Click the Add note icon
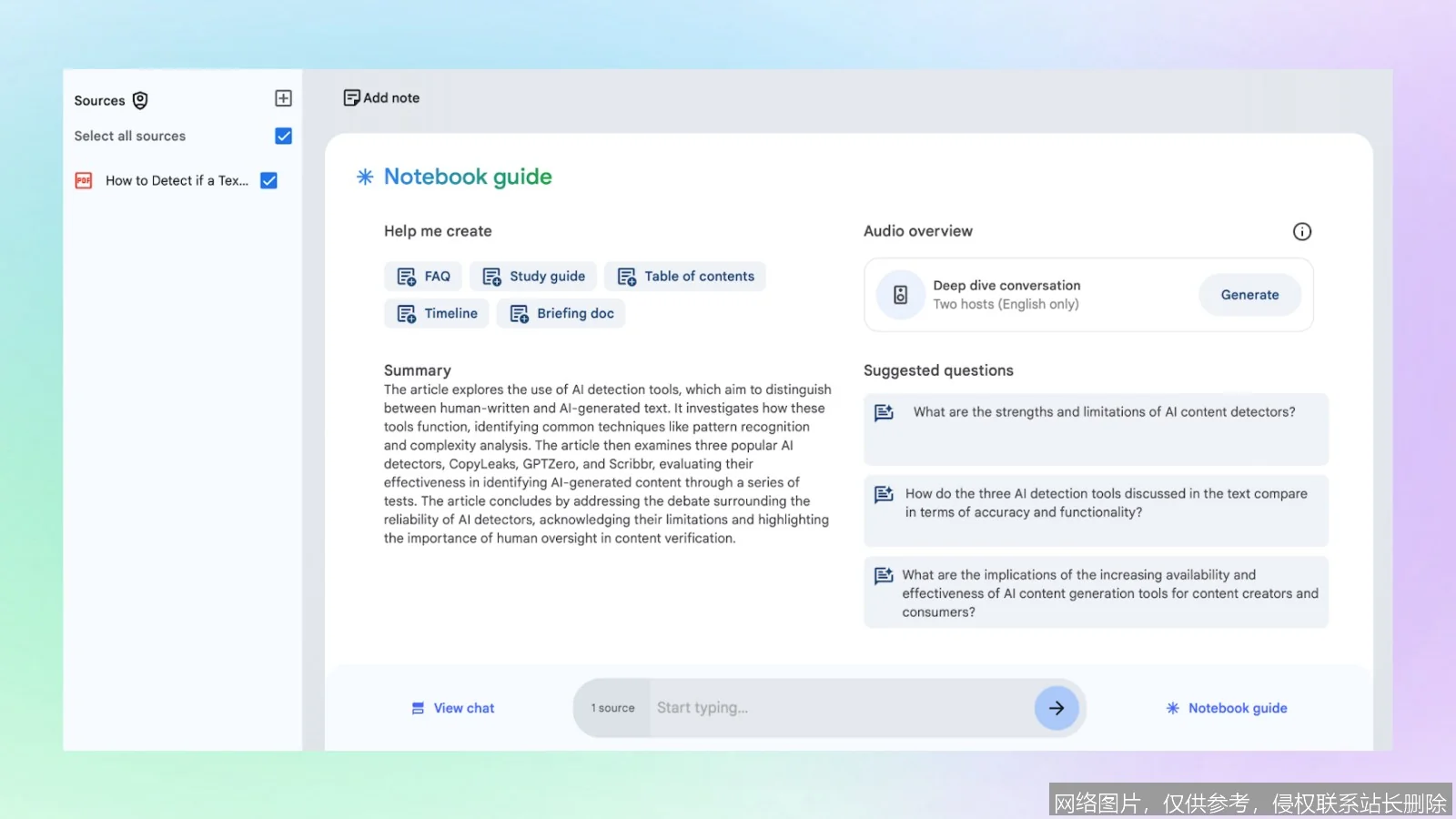Viewport: 1456px width, 819px height. (x=351, y=96)
